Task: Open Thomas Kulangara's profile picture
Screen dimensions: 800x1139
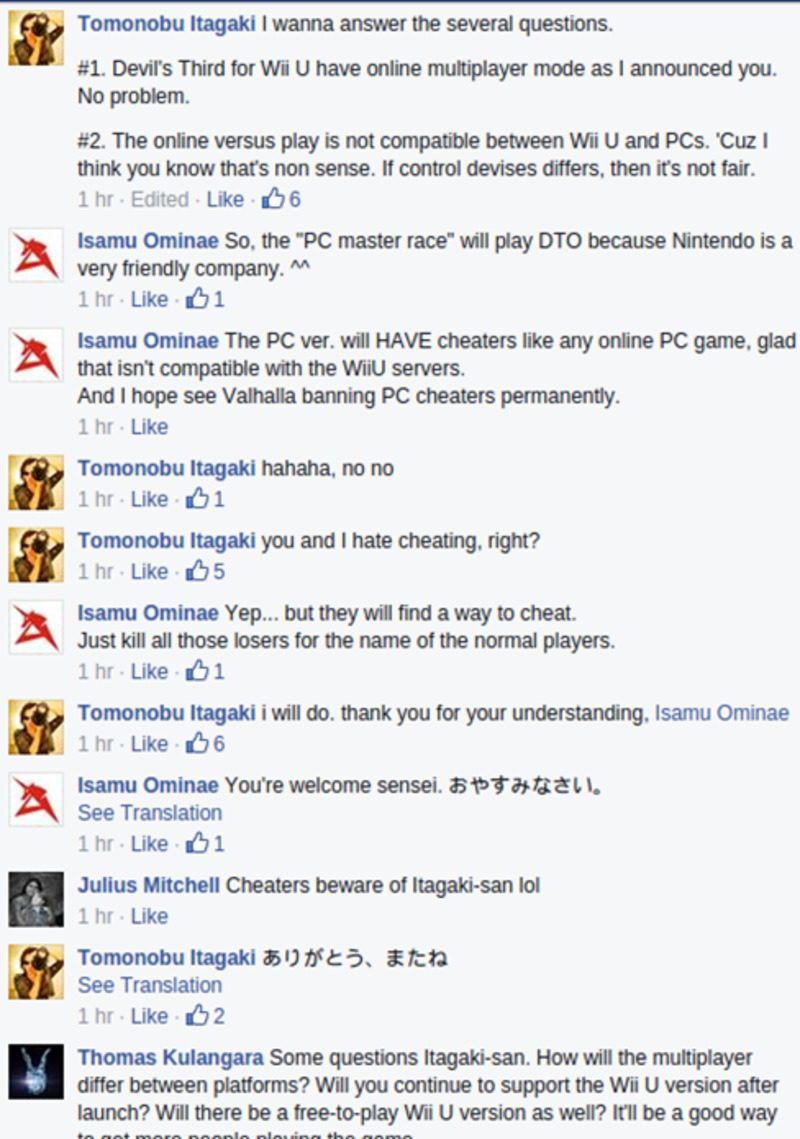Action: click(36, 1071)
